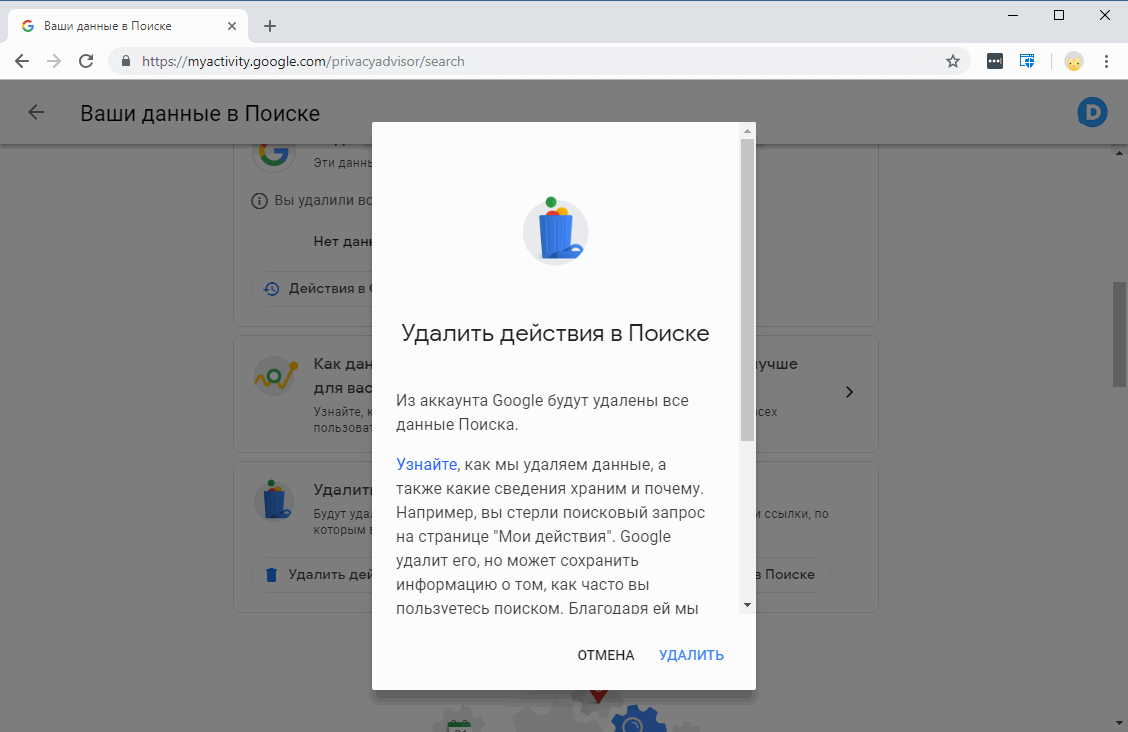
Task: Select the "Ваши данные в Поиске" tab
Action: (128, 26)
